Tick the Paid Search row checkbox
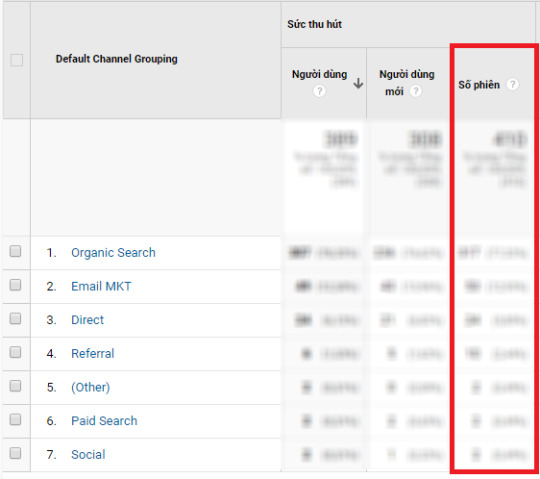This screenshot has height=479, width=540. tap(15, 419)
